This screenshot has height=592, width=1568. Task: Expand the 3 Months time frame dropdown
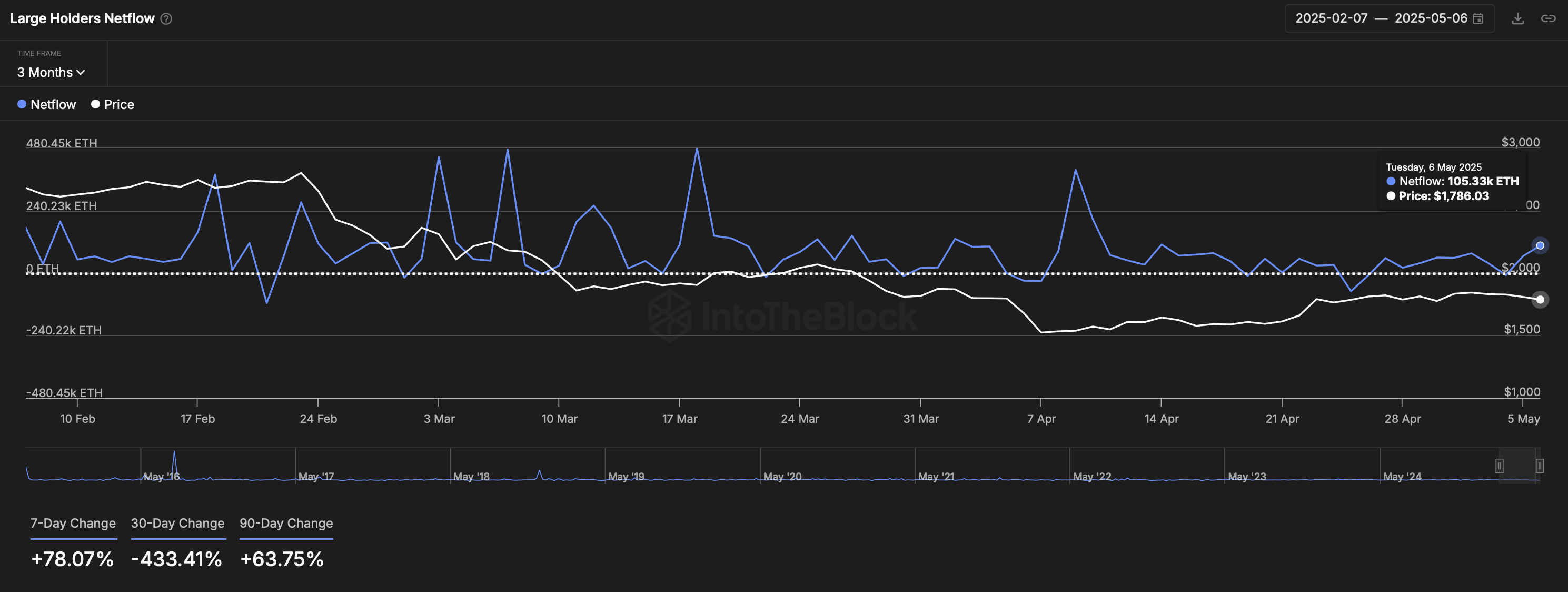pyautogui.click(x=51, y=73)
